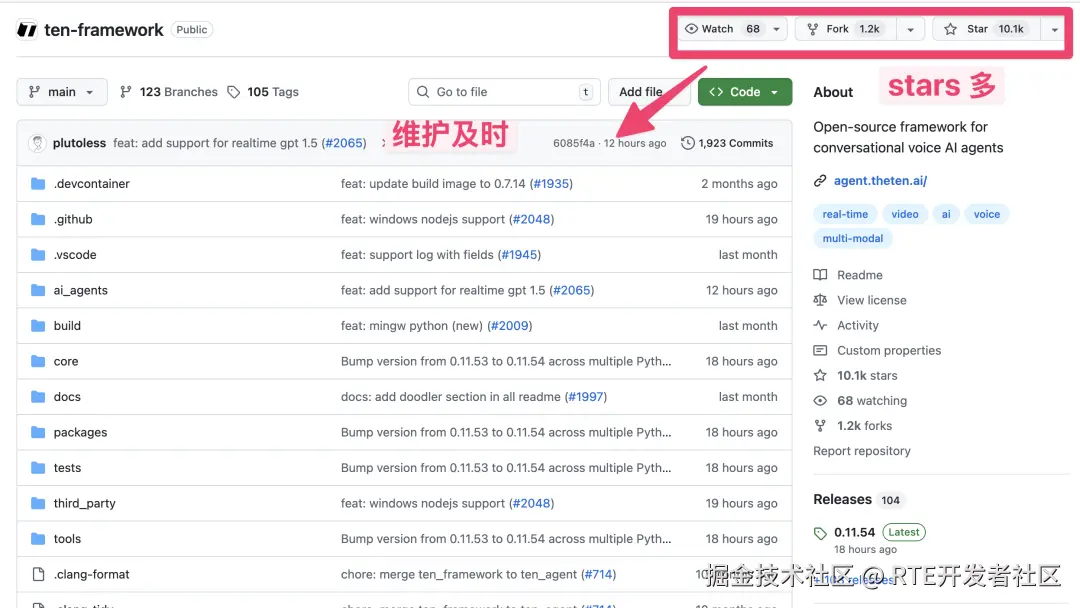This screenshot has width=1080, height=608.
Task: Click the ai_agents folder icon
Action: coord(38,290)
